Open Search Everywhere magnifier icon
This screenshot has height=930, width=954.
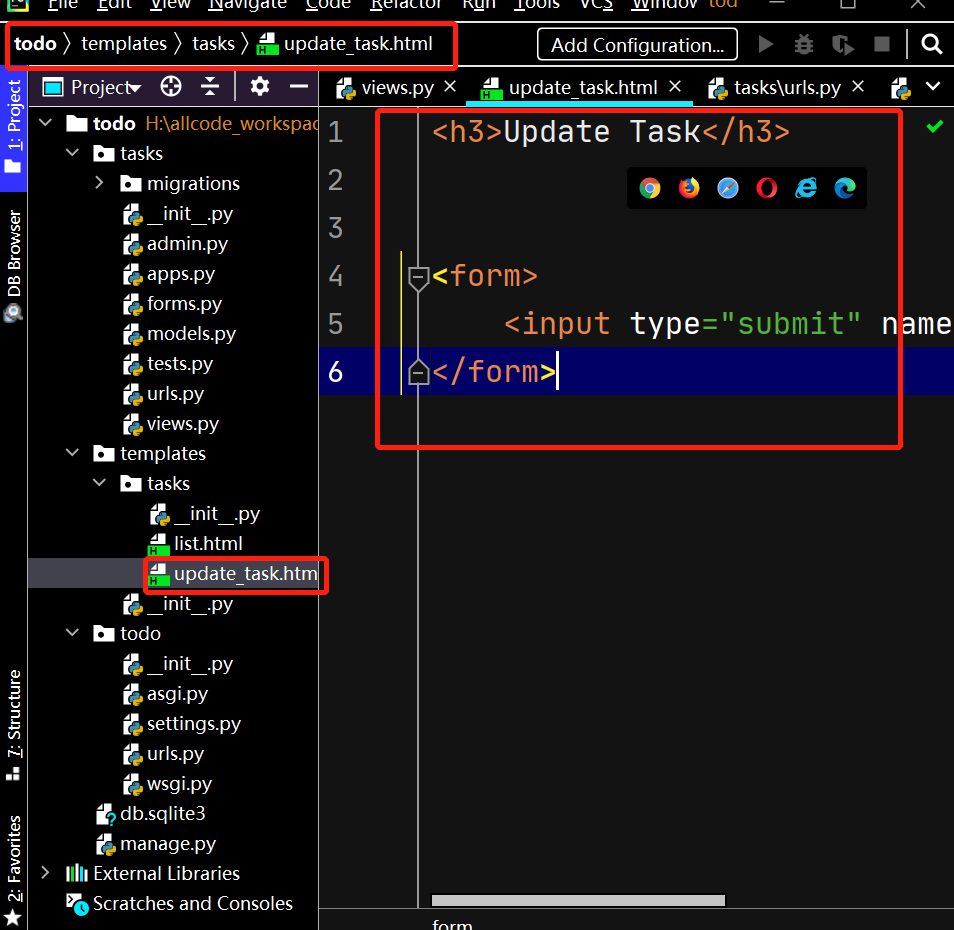point(931,44)
